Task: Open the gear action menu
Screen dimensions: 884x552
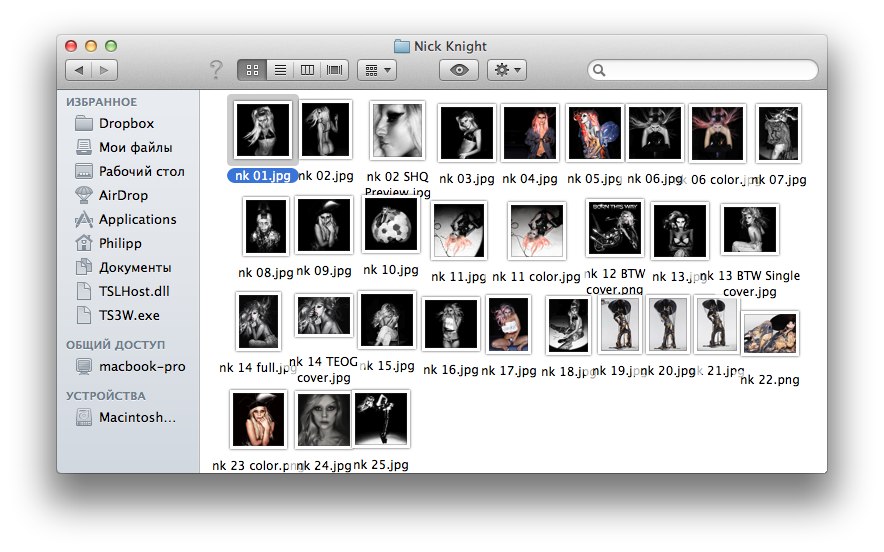Action: point(507,70)
